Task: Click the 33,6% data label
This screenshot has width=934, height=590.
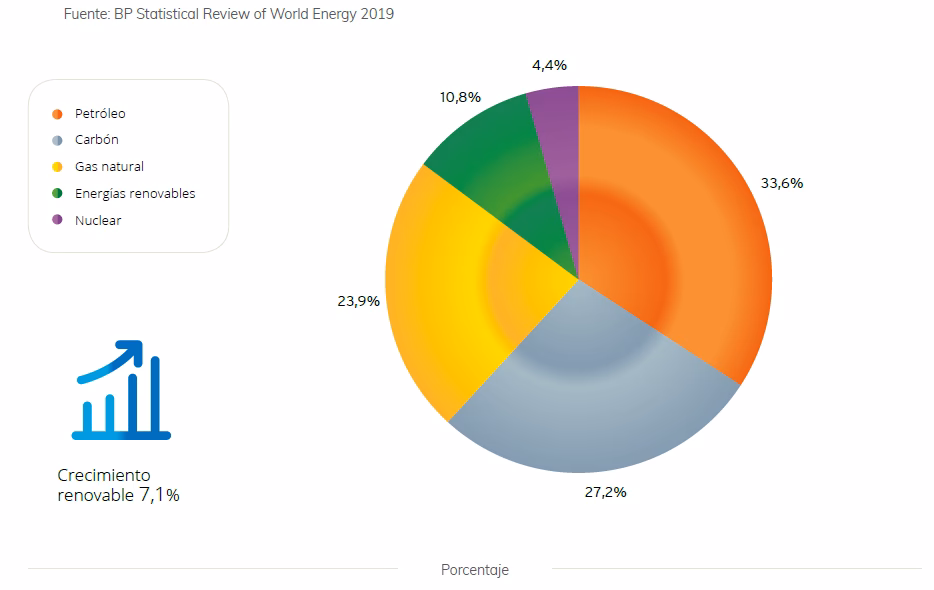Action: [x=782, y=183]
